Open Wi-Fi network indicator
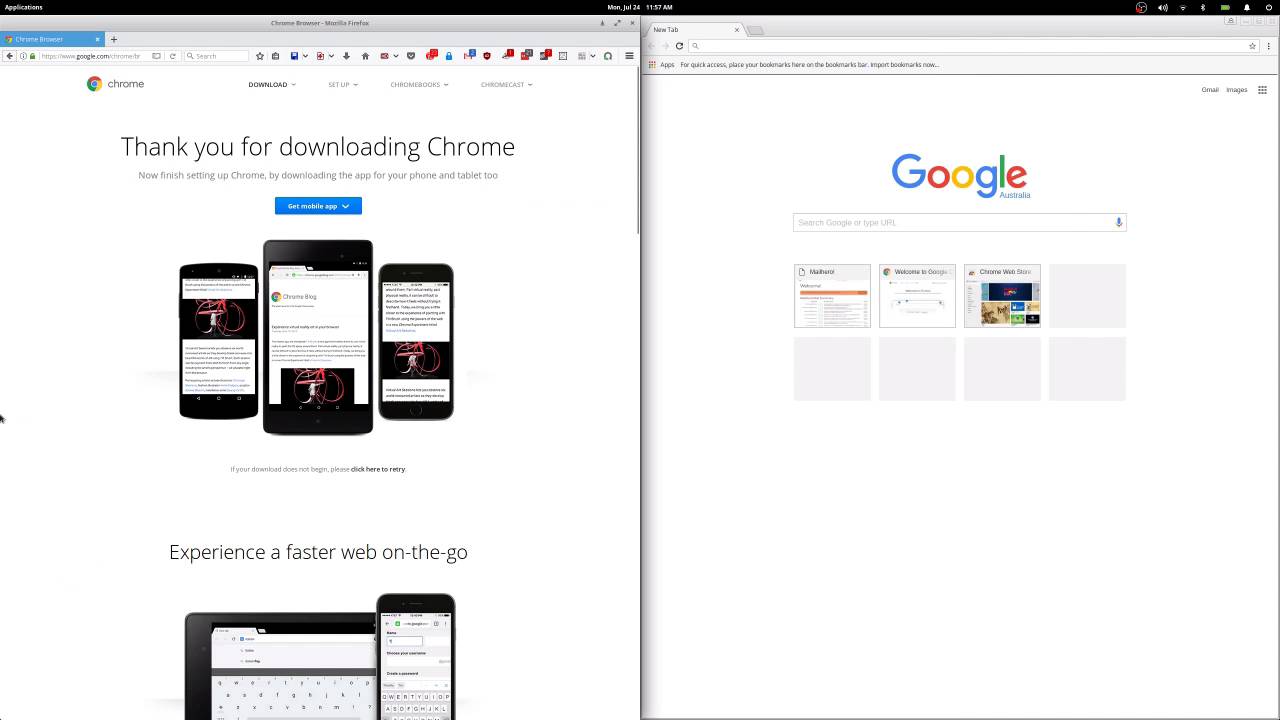 click(x=1183, y=7)
